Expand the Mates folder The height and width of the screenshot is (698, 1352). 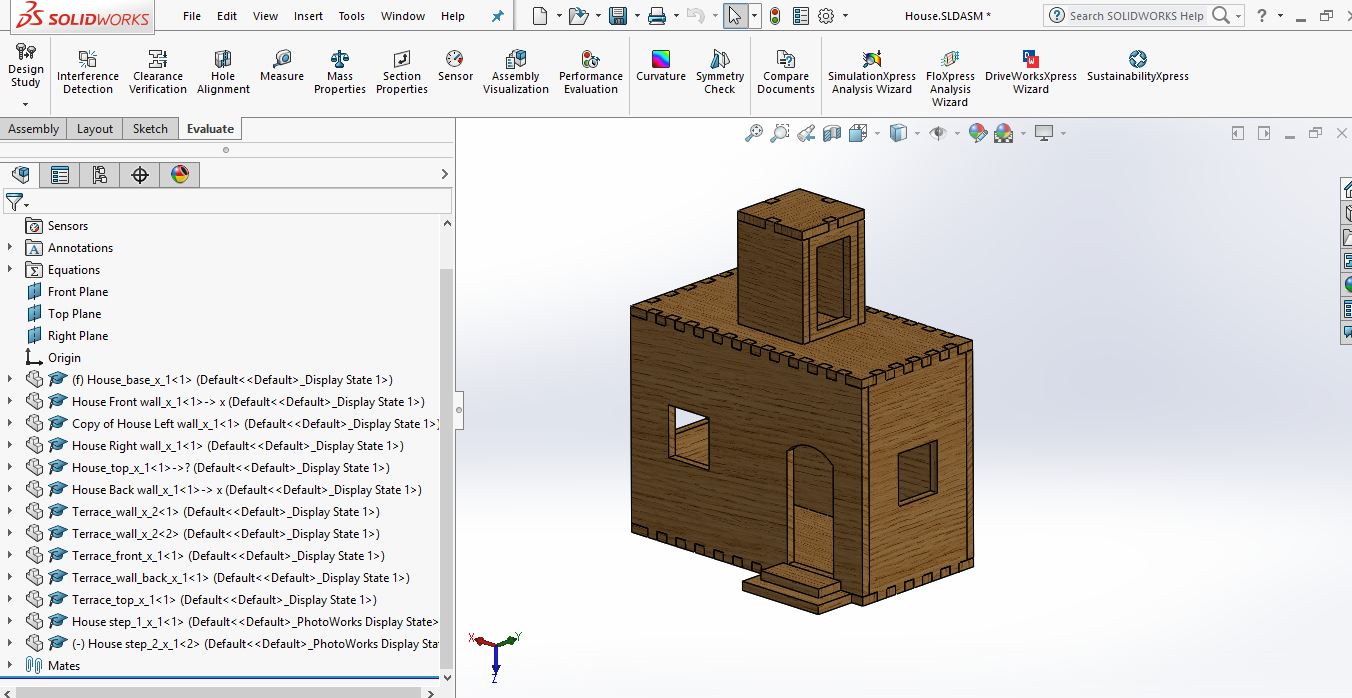point(11,666)
